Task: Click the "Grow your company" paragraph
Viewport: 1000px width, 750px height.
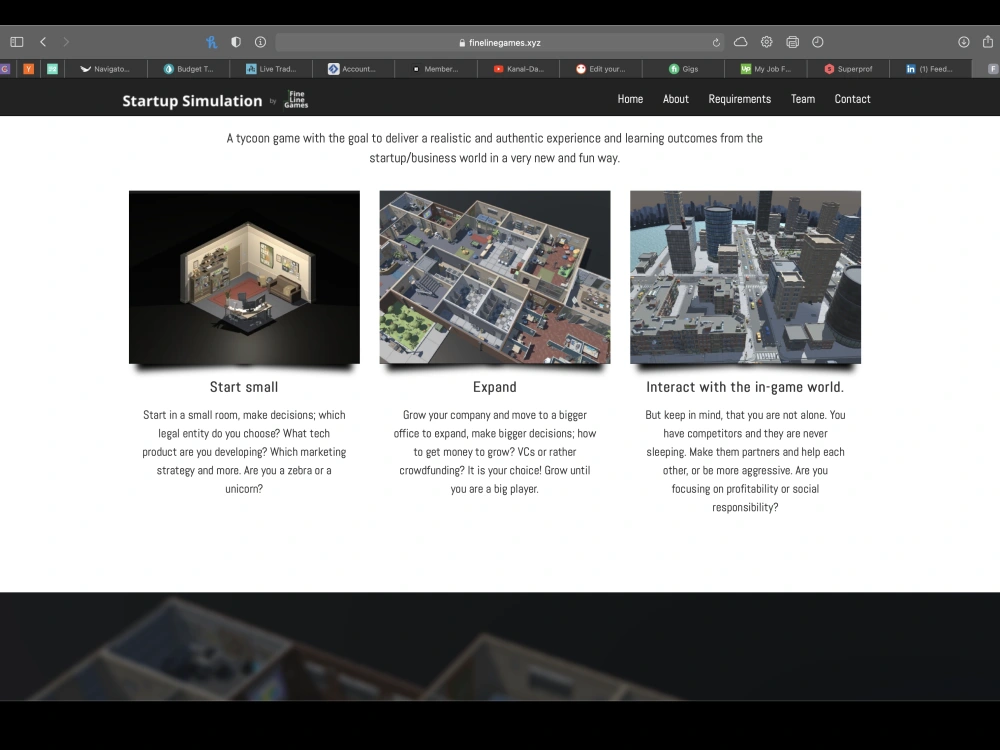Action: [495, 452]
